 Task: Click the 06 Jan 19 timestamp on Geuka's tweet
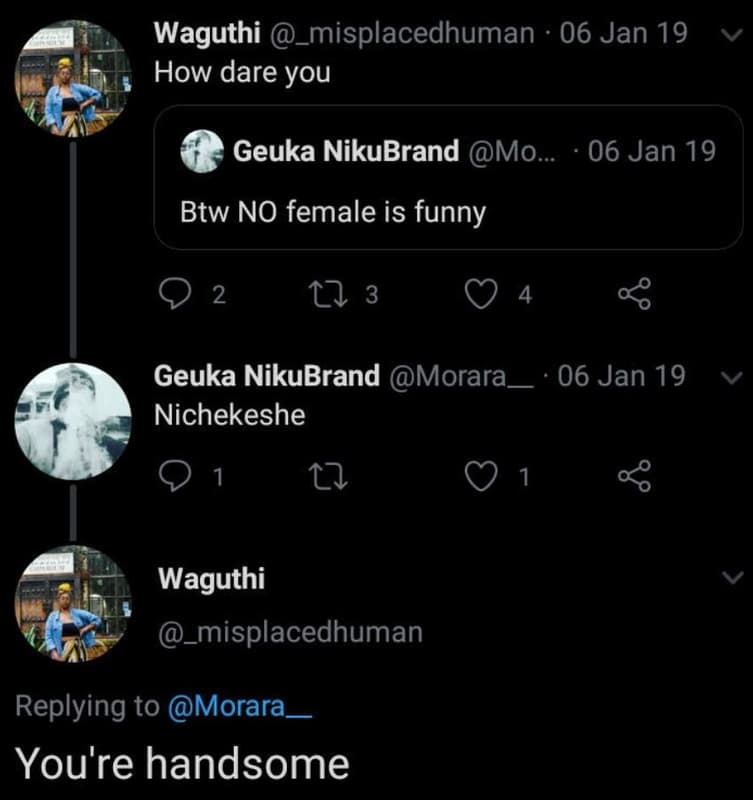pos(622,376)
